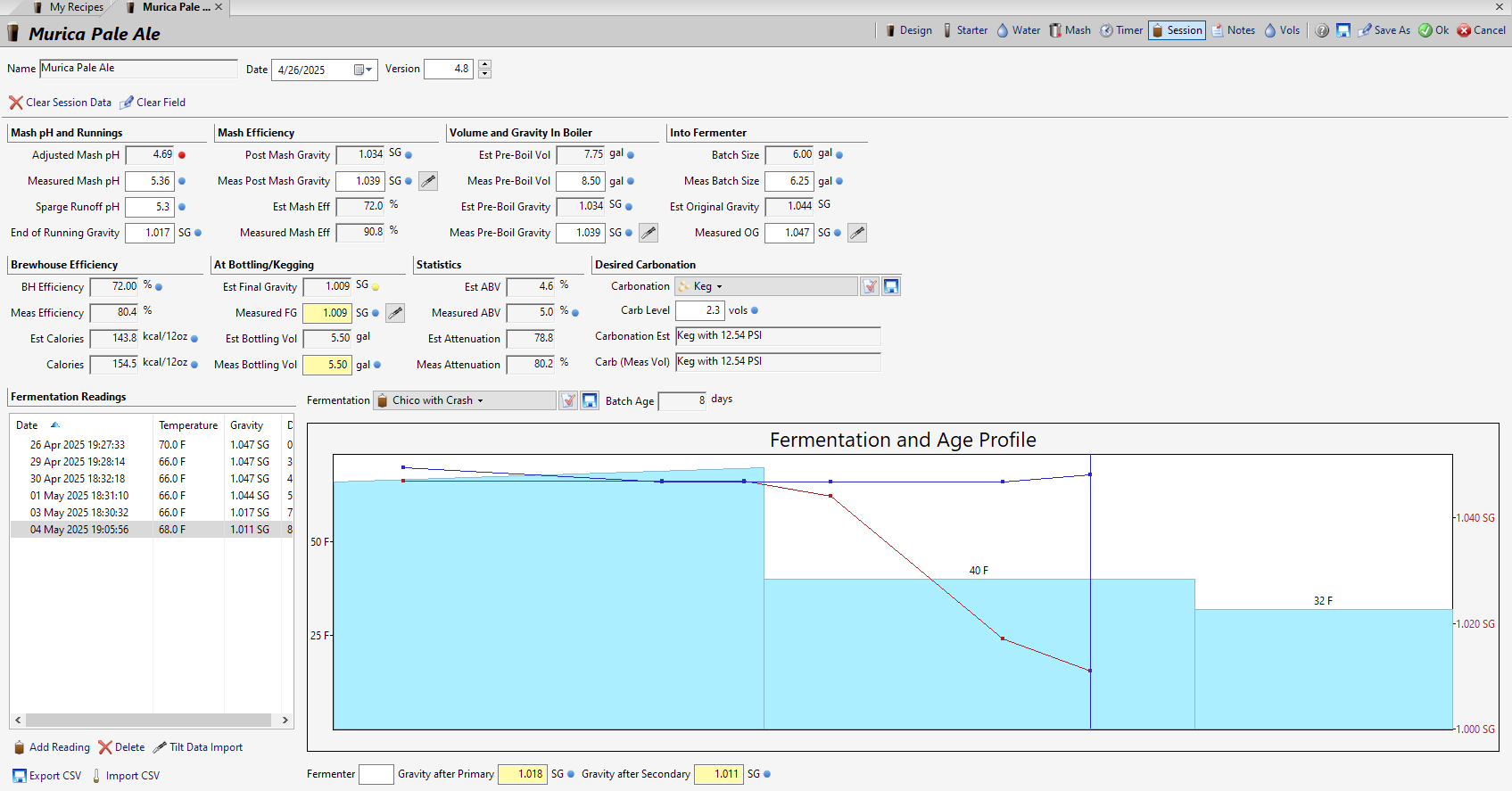Click the edit icon next to Carbonation dropdown

[870, 286]
